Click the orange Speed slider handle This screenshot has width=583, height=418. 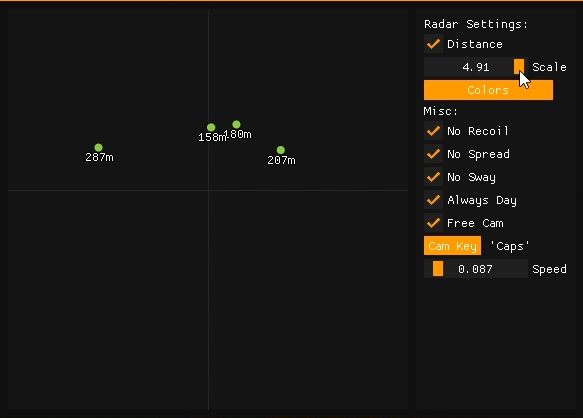(x=438, y=269)
